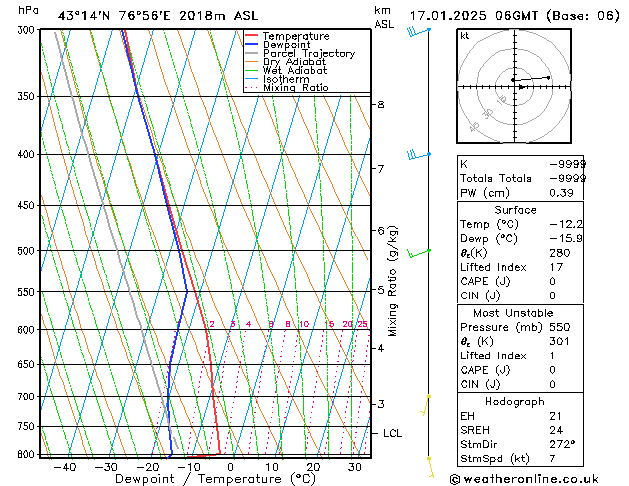Click the 'Hodograph' section header

(x=515, y=402)
